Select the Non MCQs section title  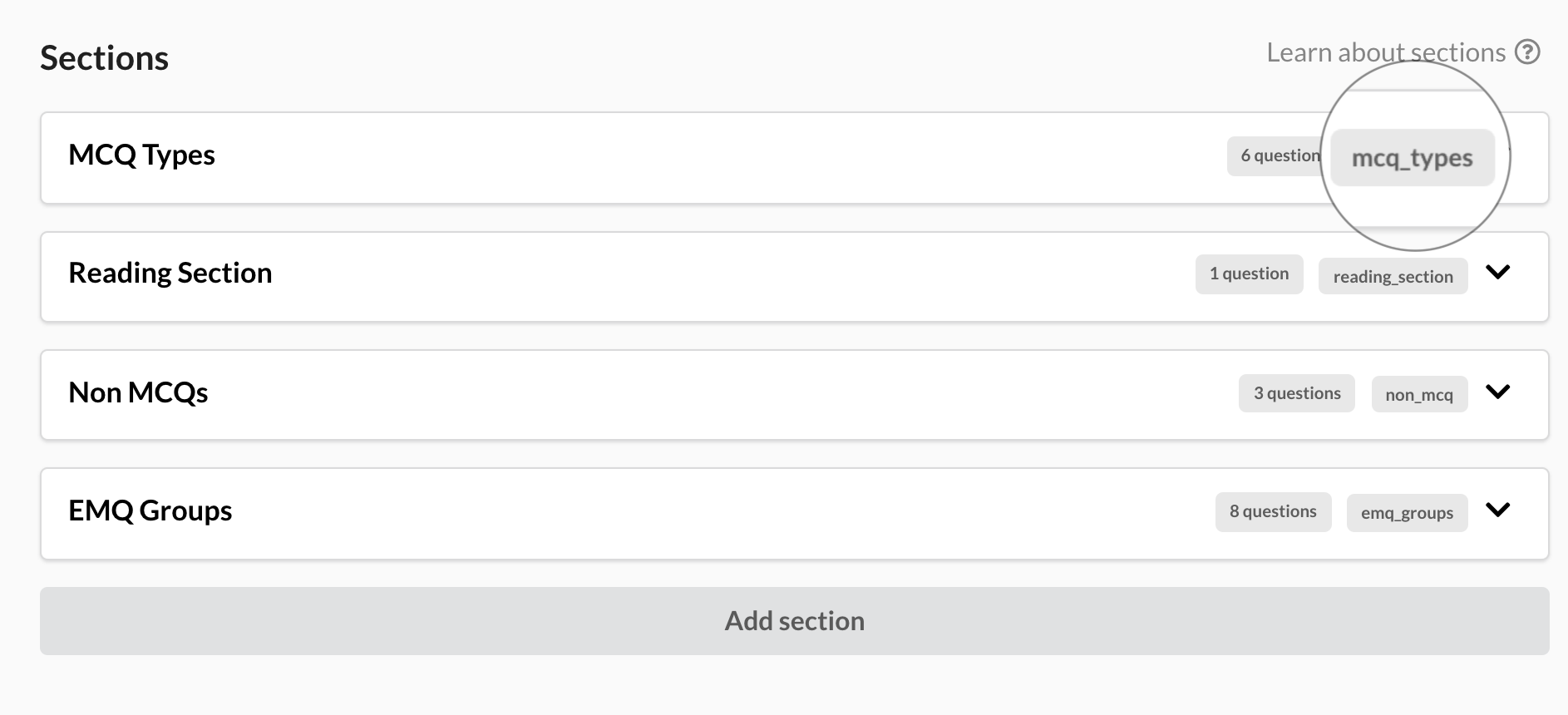point(138,392)
